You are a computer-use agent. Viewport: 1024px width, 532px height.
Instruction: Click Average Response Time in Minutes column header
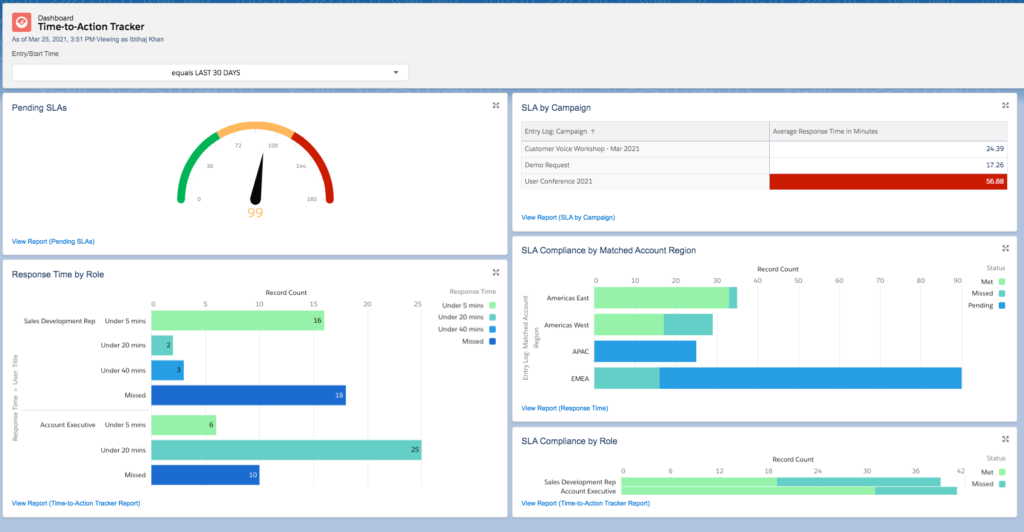[825, 131]
